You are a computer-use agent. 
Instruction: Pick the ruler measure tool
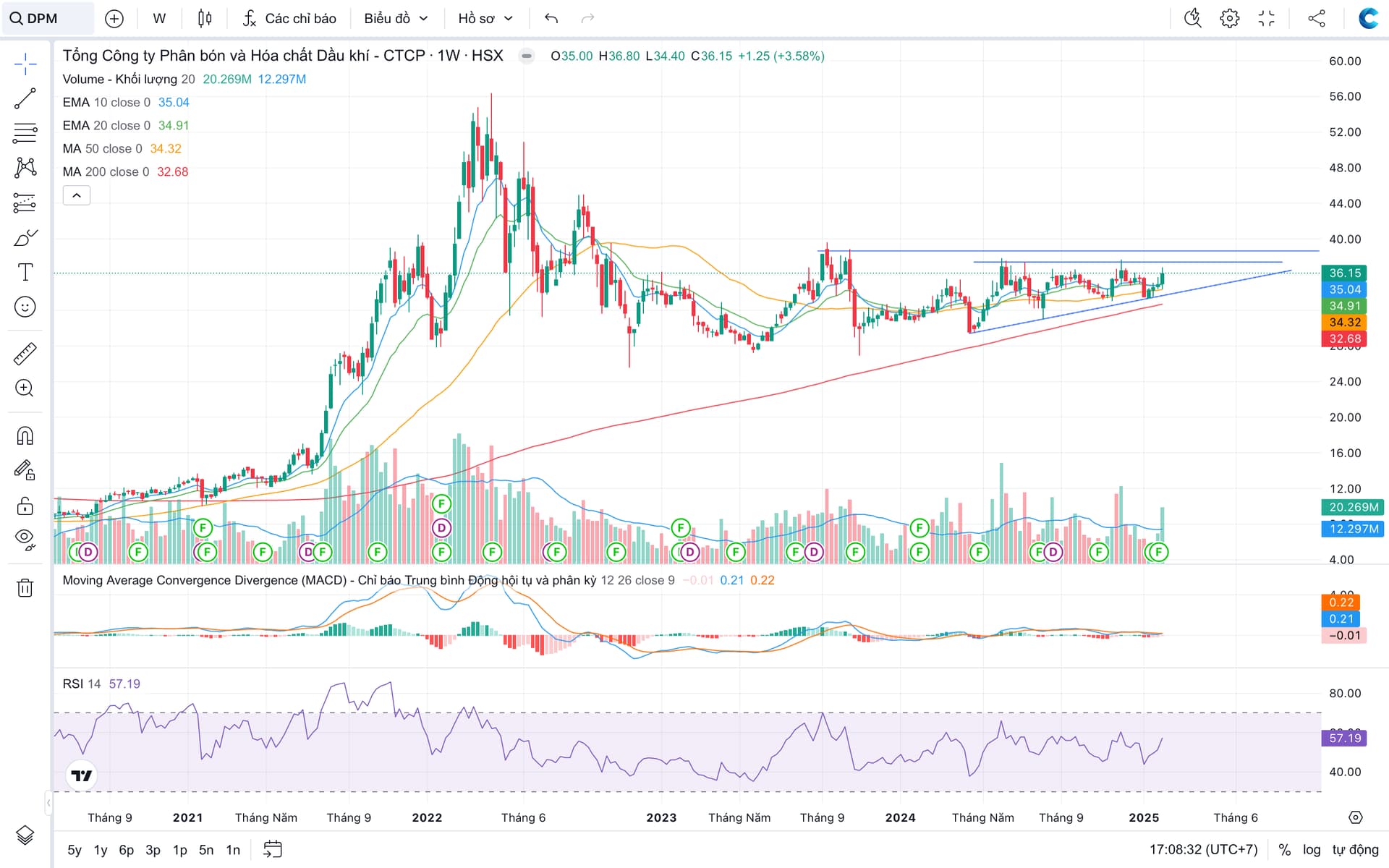tap(25, 354)
